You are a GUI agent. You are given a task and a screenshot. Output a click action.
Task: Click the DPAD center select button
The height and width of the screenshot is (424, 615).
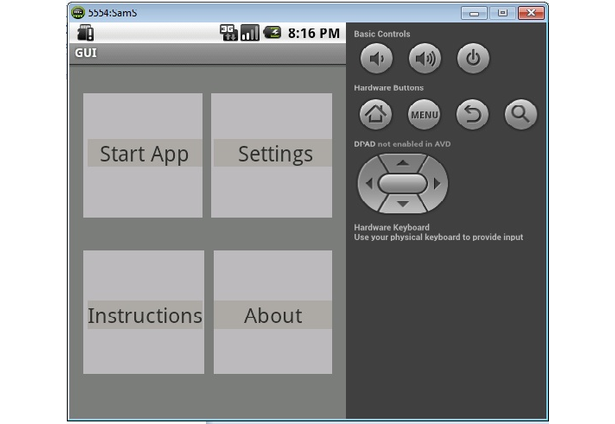(402, 183)
